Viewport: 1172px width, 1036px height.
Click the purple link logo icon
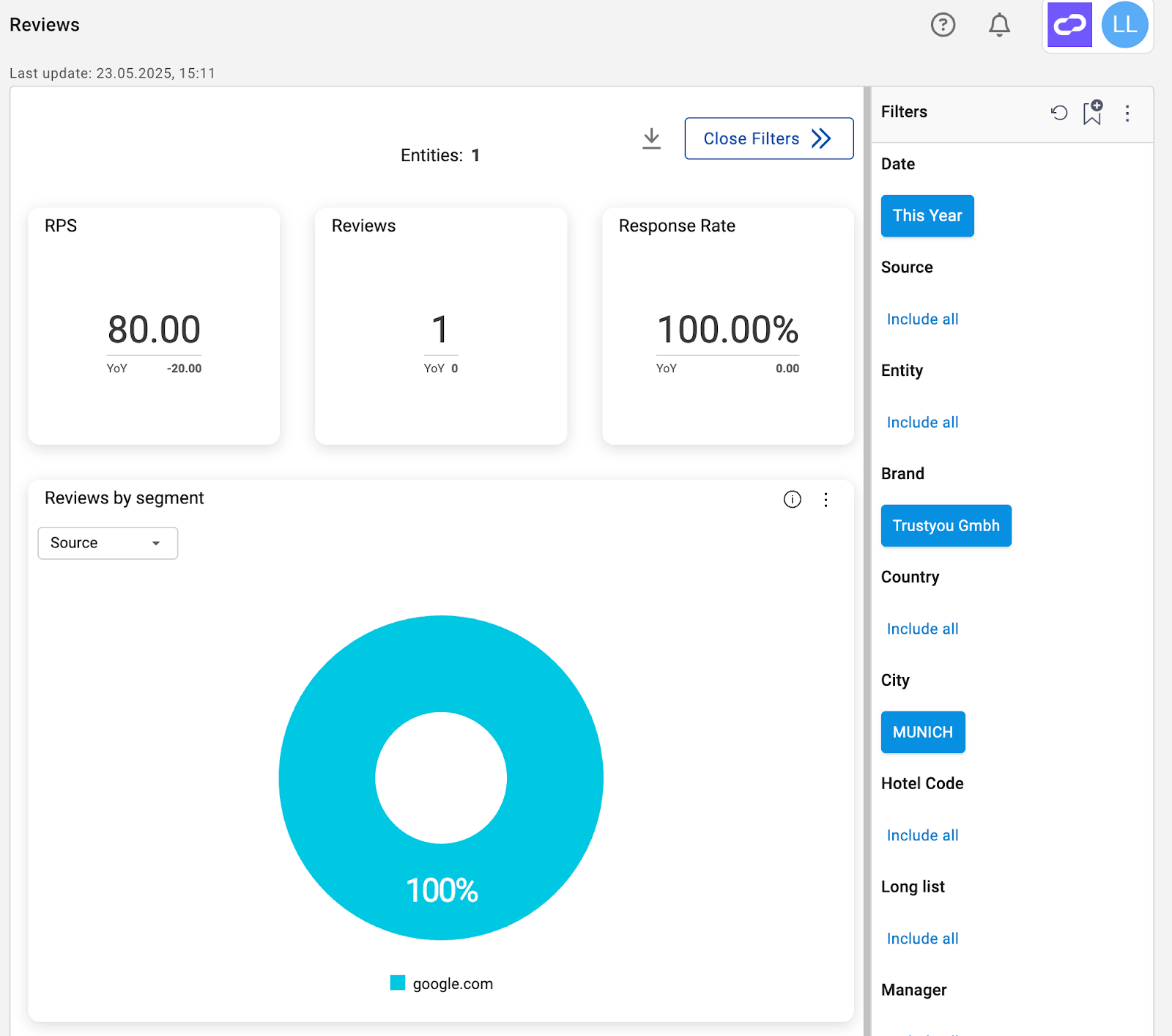pyautogui.click(x=1069, y=25)
